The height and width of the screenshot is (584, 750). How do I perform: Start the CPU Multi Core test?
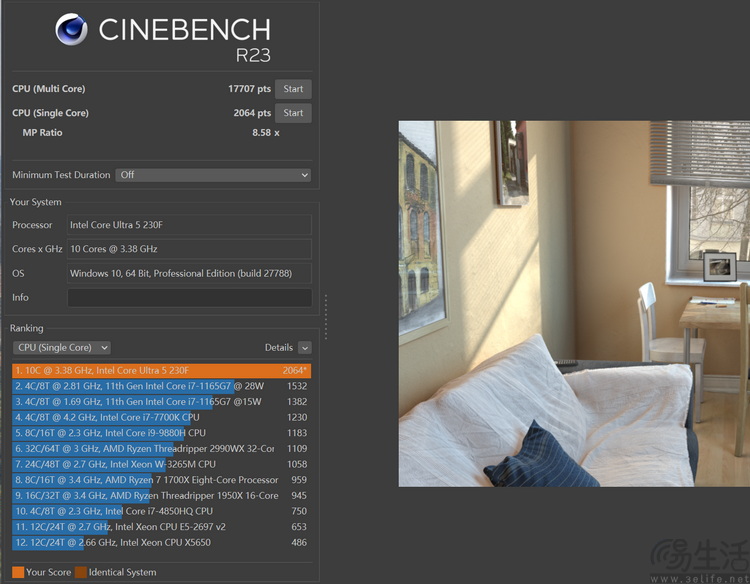tap(293, 89)
